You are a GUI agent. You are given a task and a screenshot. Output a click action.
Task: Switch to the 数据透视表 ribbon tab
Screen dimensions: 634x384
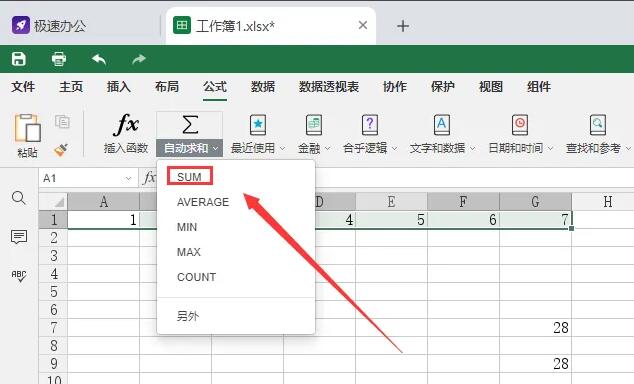pyautogui.click(x=329, y=87)
